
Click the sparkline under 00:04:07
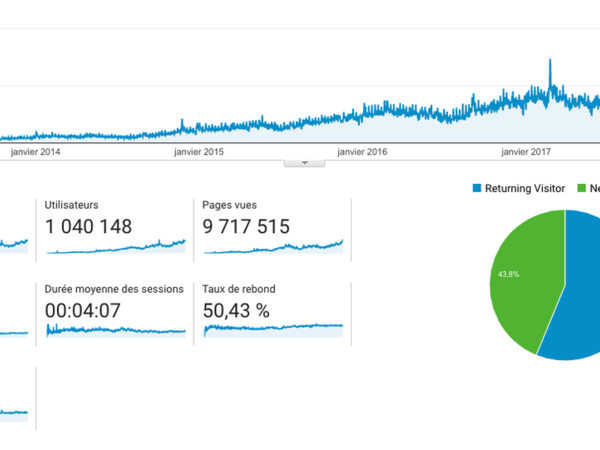(x=115, y=330)
